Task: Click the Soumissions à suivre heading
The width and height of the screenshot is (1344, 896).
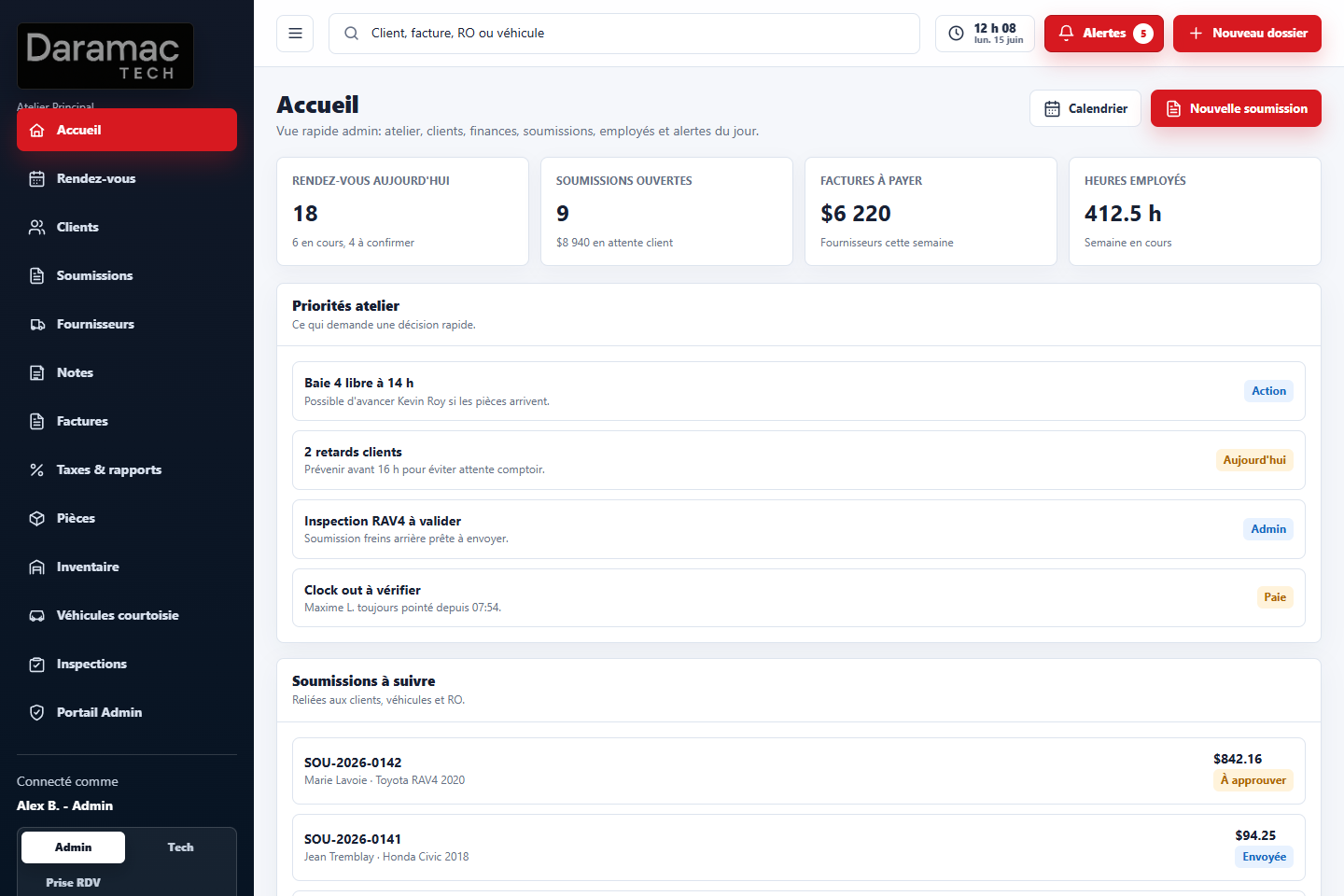Action: click(x=363, y=681)
